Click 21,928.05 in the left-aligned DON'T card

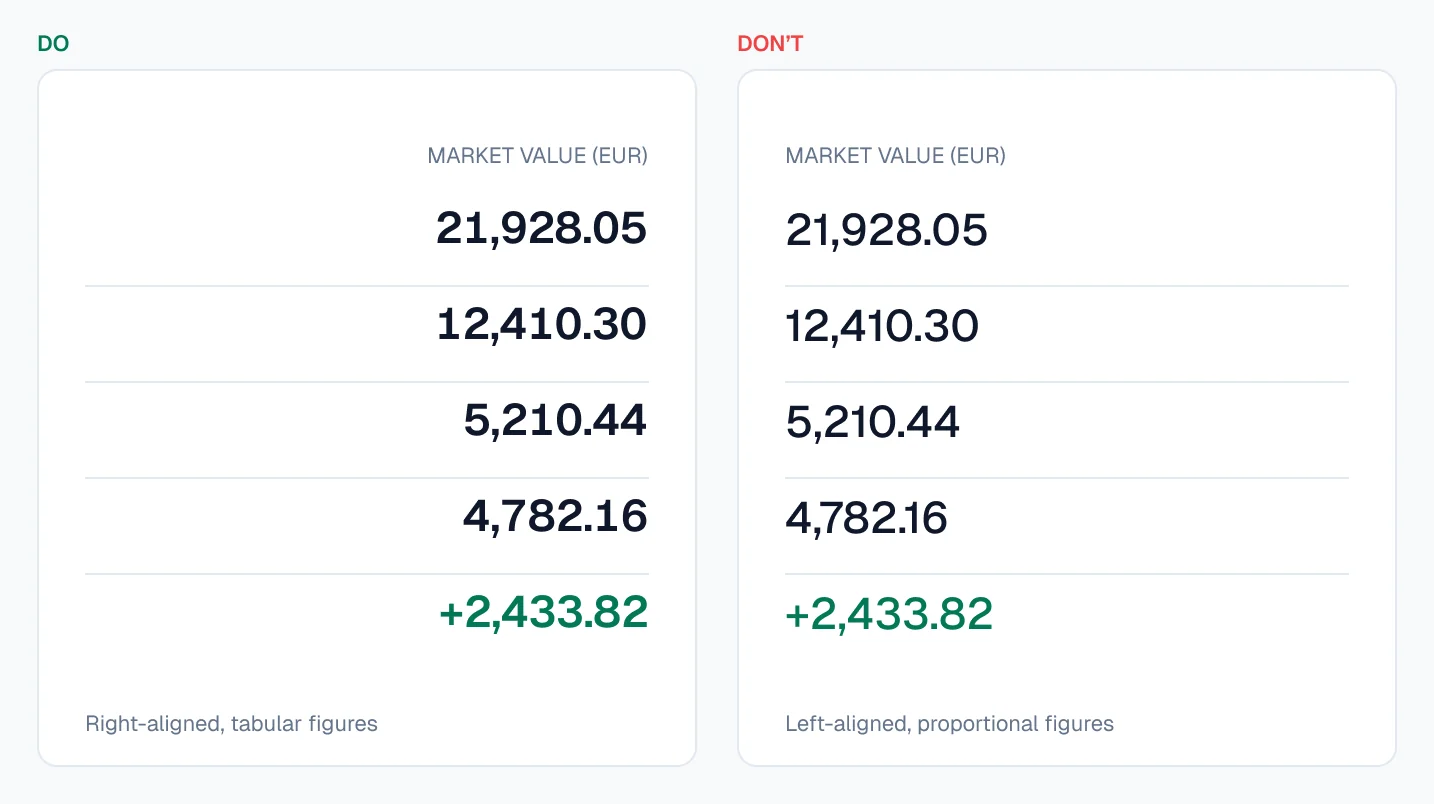887,231
